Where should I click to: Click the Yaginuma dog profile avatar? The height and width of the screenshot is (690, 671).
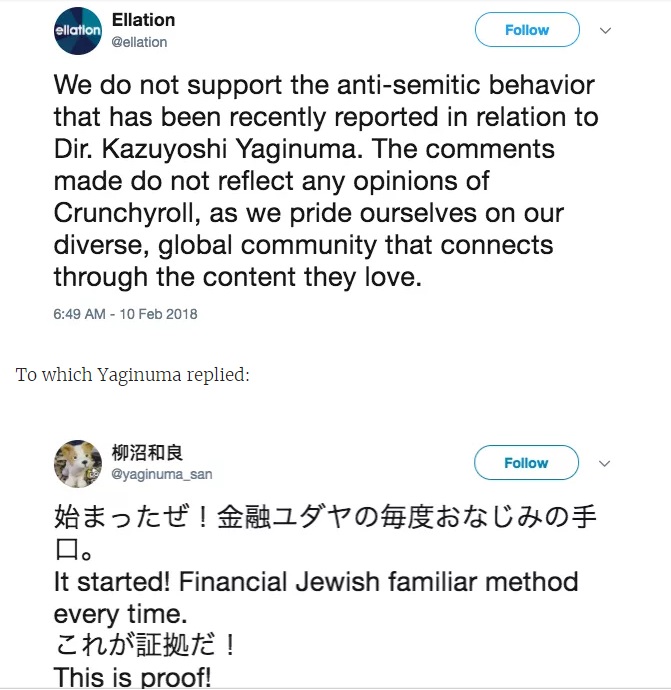[78, 463]
